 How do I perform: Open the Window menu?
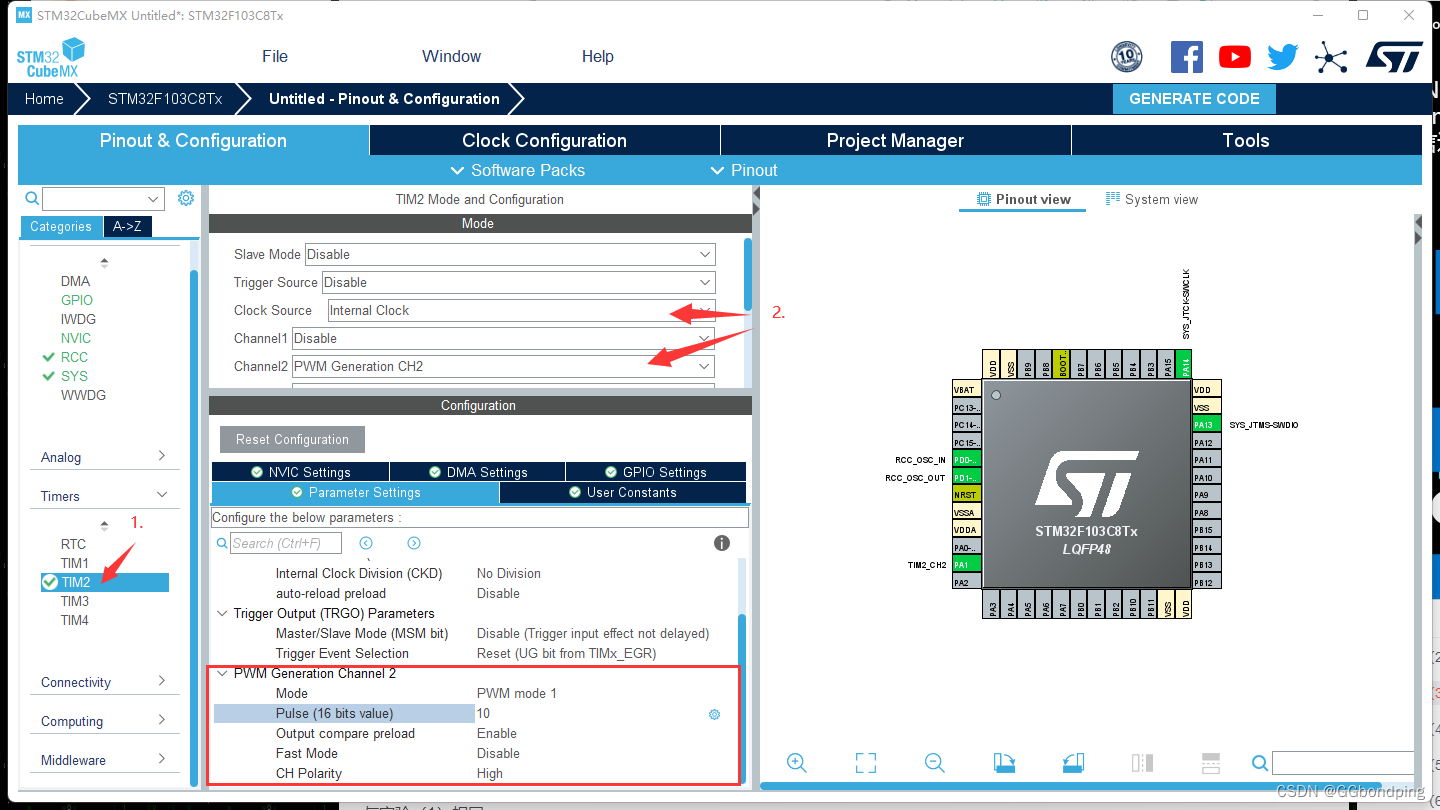tap(451, 56)
